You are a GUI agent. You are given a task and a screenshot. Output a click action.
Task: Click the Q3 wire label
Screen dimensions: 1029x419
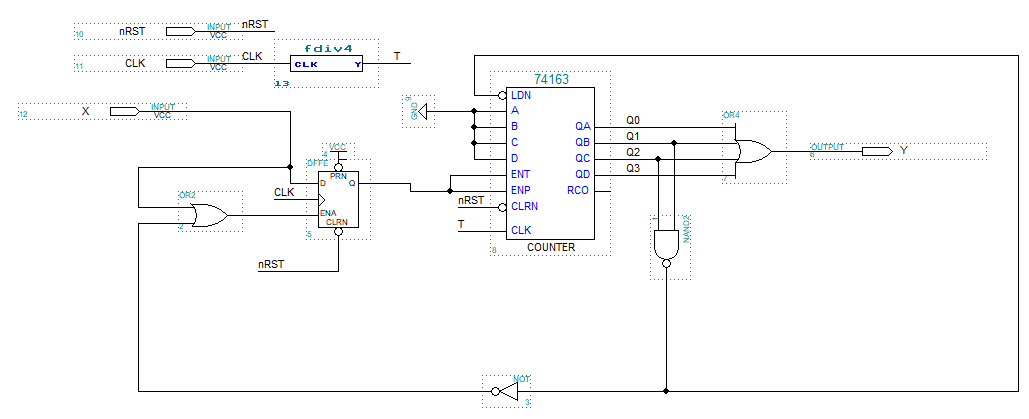click(633, 169)
